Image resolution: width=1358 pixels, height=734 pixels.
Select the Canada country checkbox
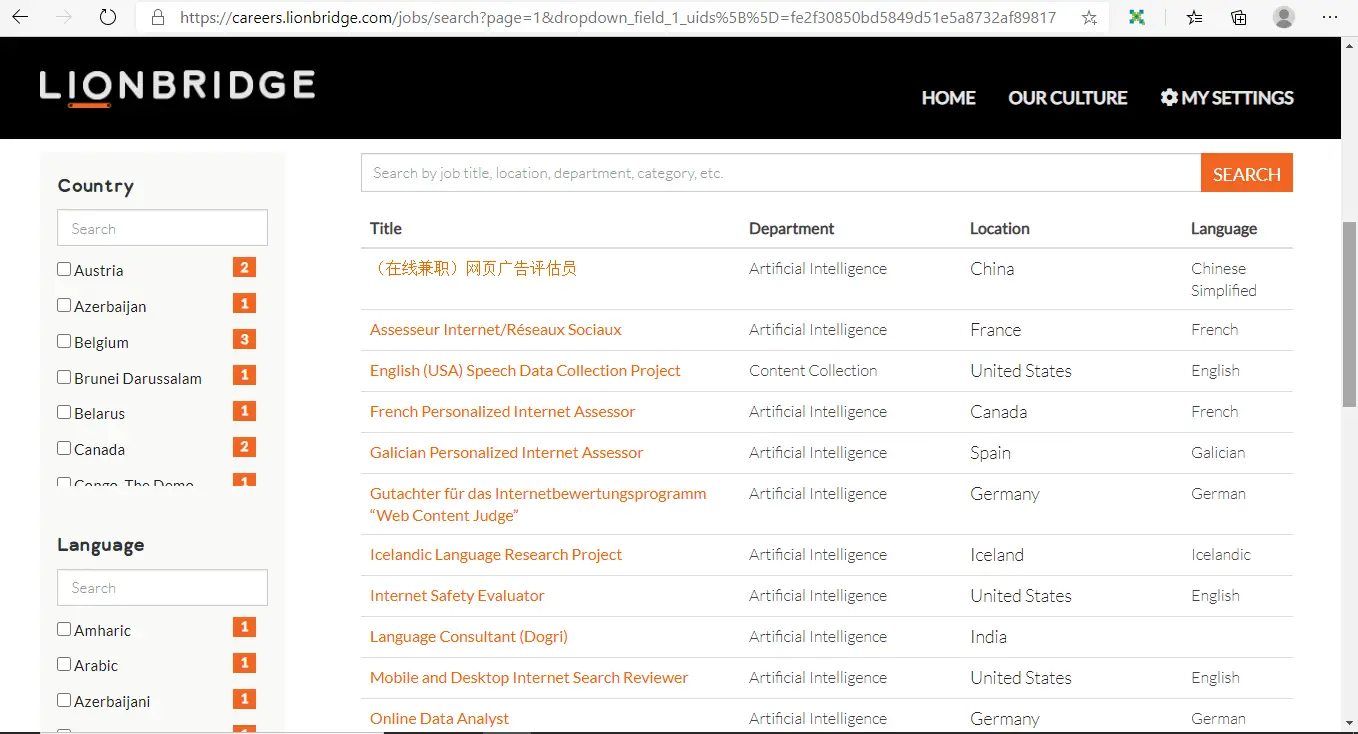point(64,448)
